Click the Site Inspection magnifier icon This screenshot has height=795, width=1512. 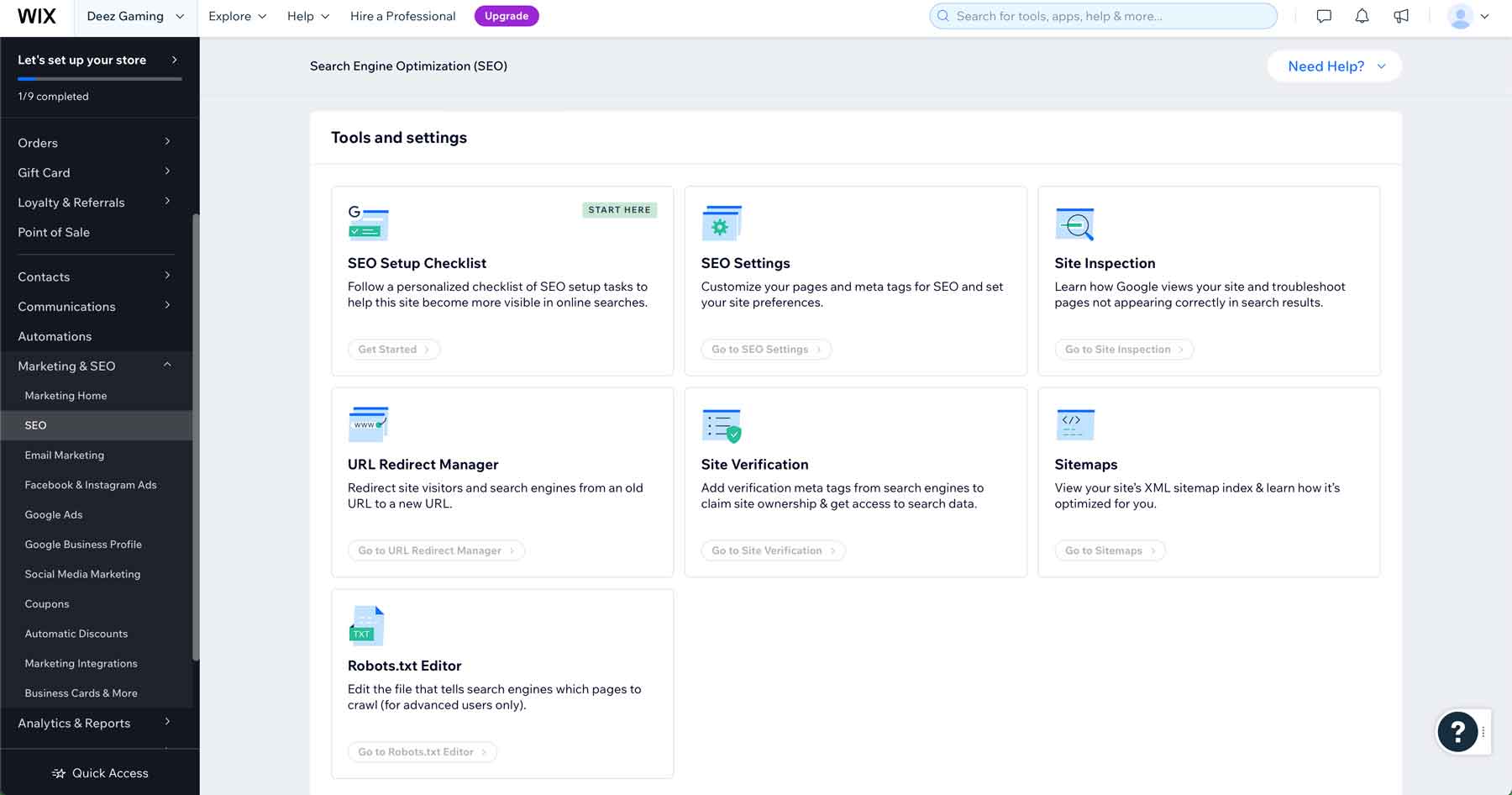pyautogui.click(x=1074, y=222)
